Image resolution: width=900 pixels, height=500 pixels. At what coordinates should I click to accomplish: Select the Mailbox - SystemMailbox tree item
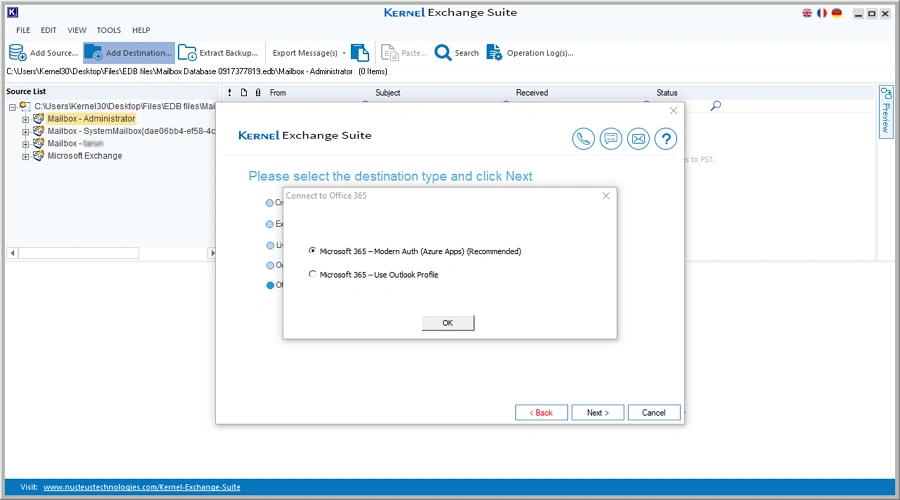coord(131,131)
